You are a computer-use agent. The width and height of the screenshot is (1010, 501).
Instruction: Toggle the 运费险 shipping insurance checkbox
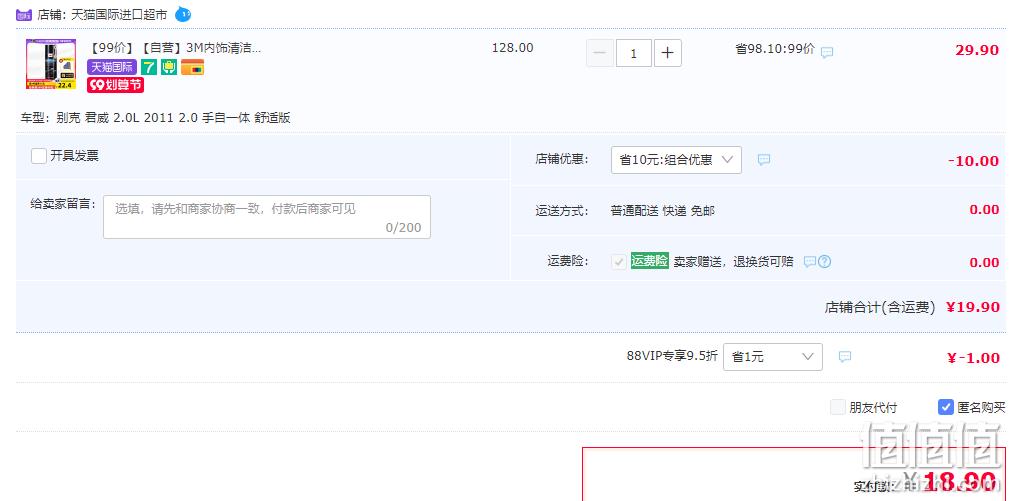click(x=619, y=261)
